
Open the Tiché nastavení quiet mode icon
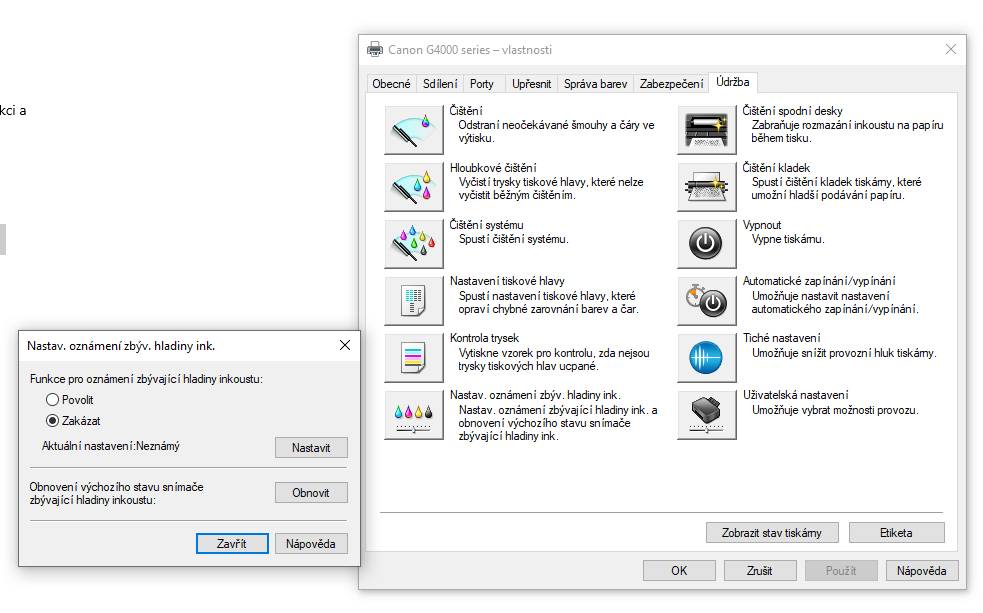pos(707,358)
